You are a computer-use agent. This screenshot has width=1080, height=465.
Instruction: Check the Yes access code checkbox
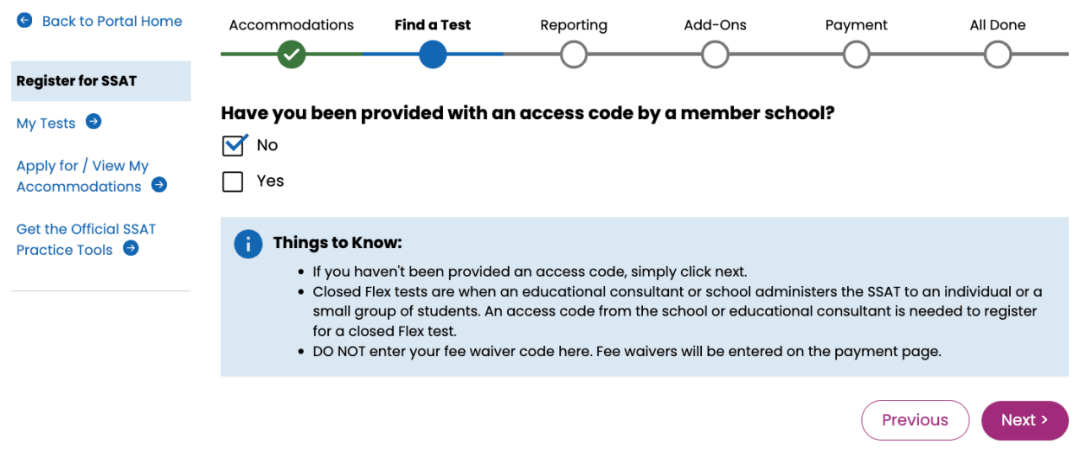[233, 182]
